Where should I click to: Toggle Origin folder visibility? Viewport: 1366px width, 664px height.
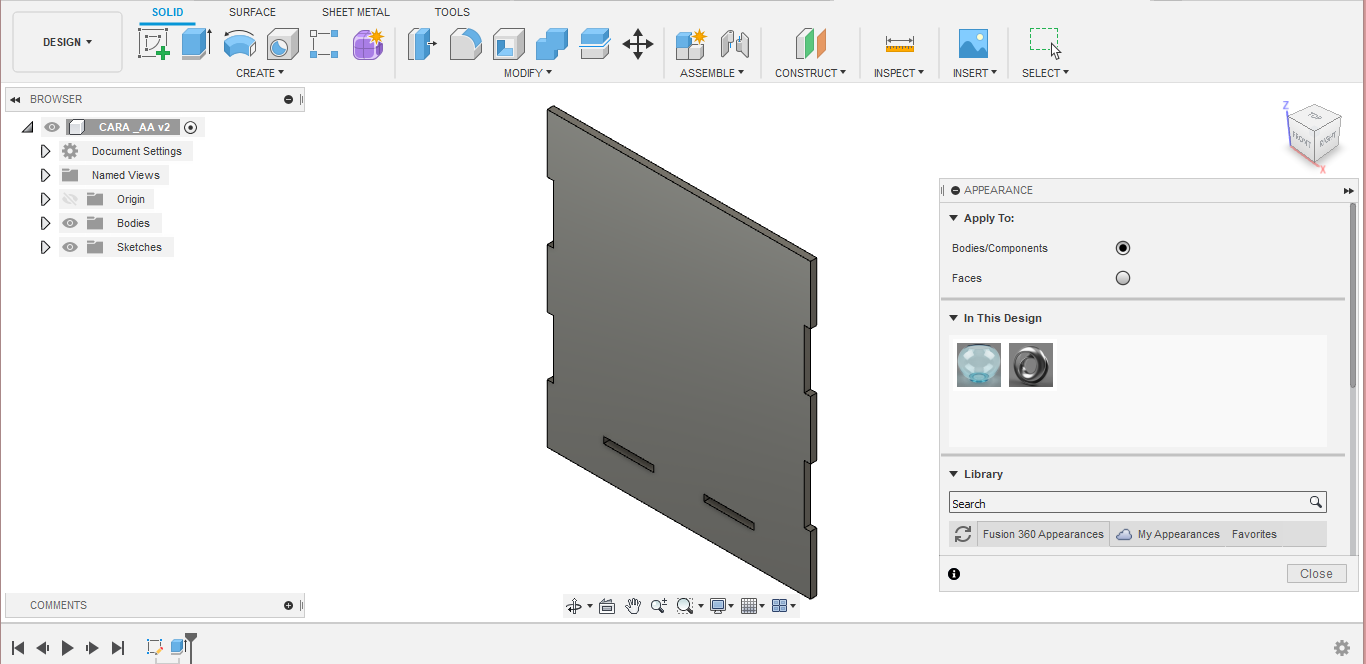point(70,199)
